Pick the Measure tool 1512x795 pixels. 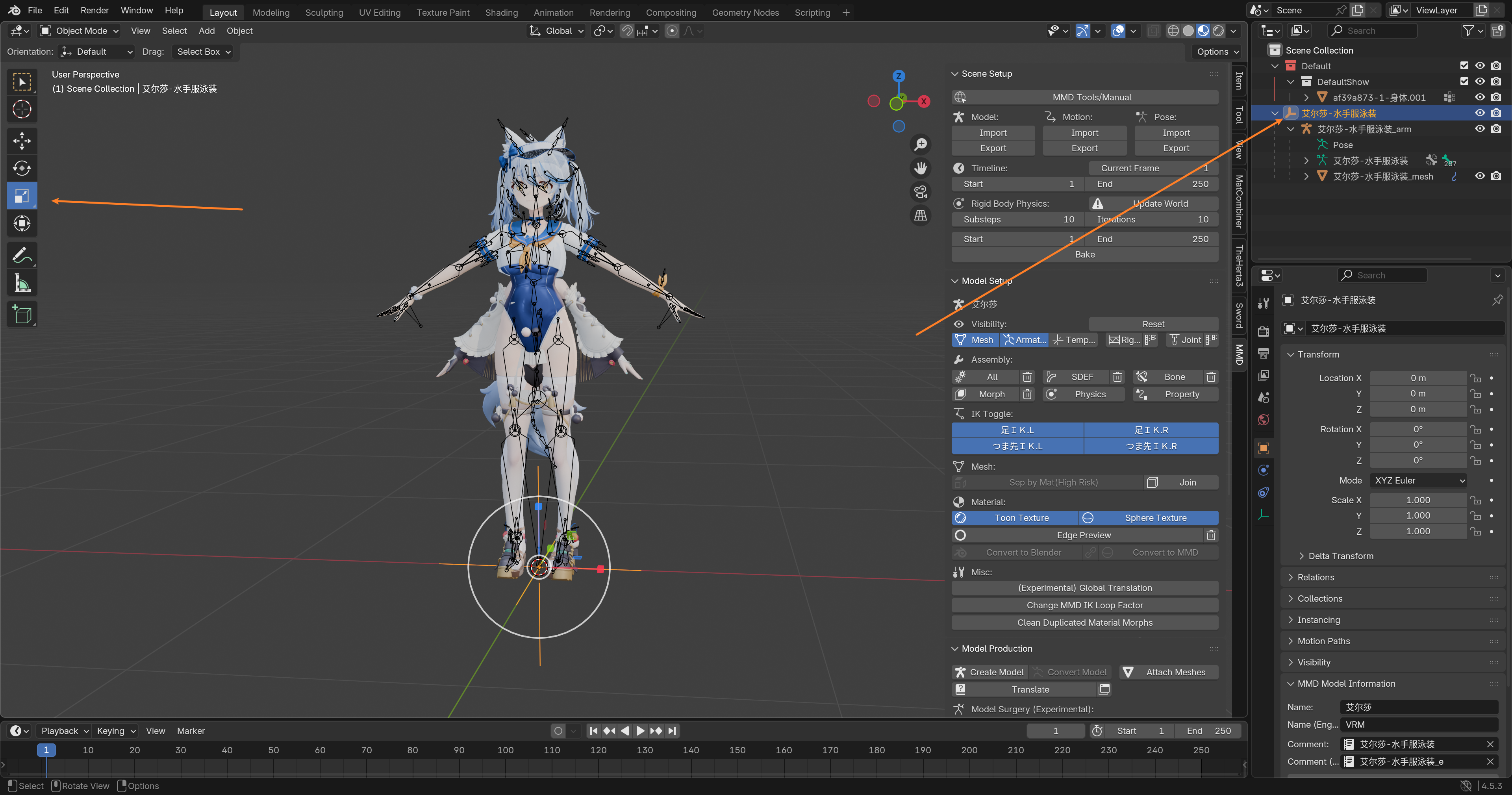click(x=22, y=283)
